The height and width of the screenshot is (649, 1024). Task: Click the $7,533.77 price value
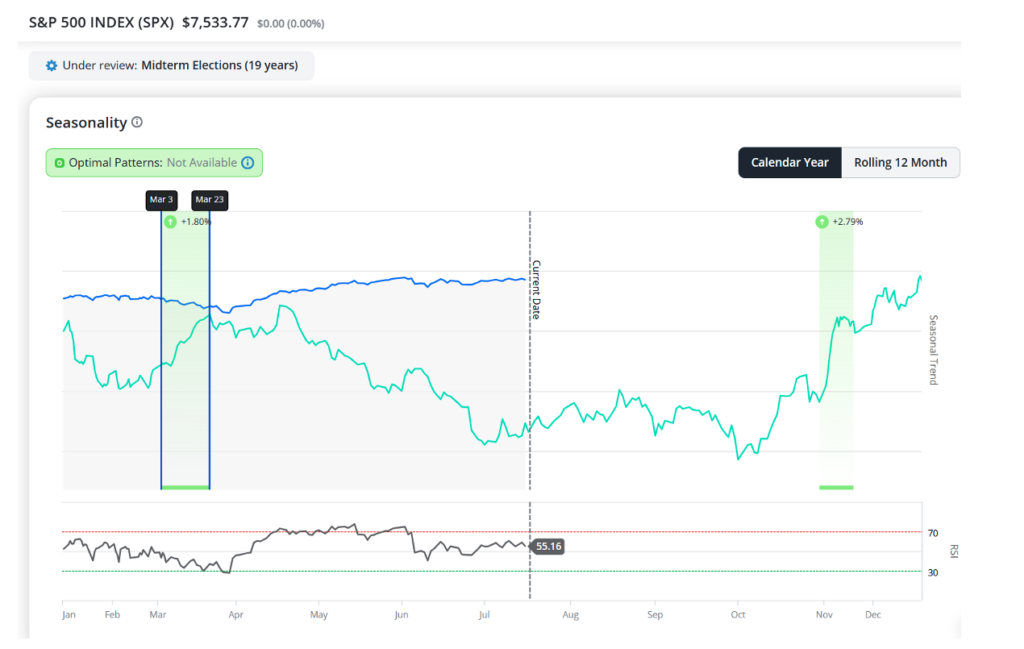point(216,23)
